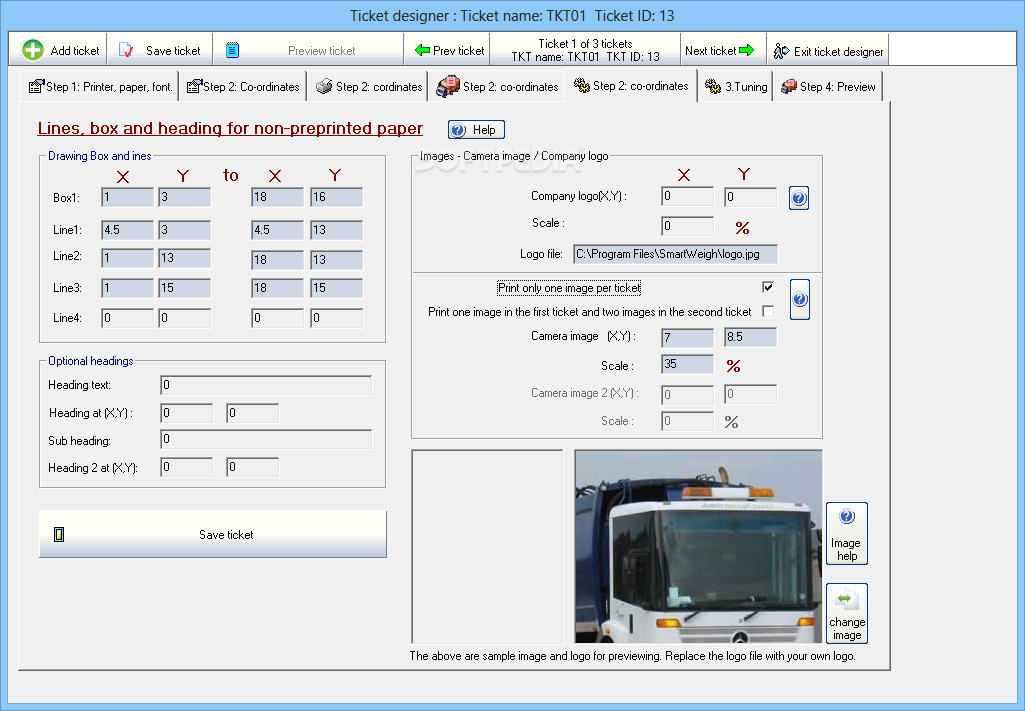Image resolution: width=1025 pixels, height=711 pixels.
Task: Click Box1 end Y field showing 16
Action: 337,197
